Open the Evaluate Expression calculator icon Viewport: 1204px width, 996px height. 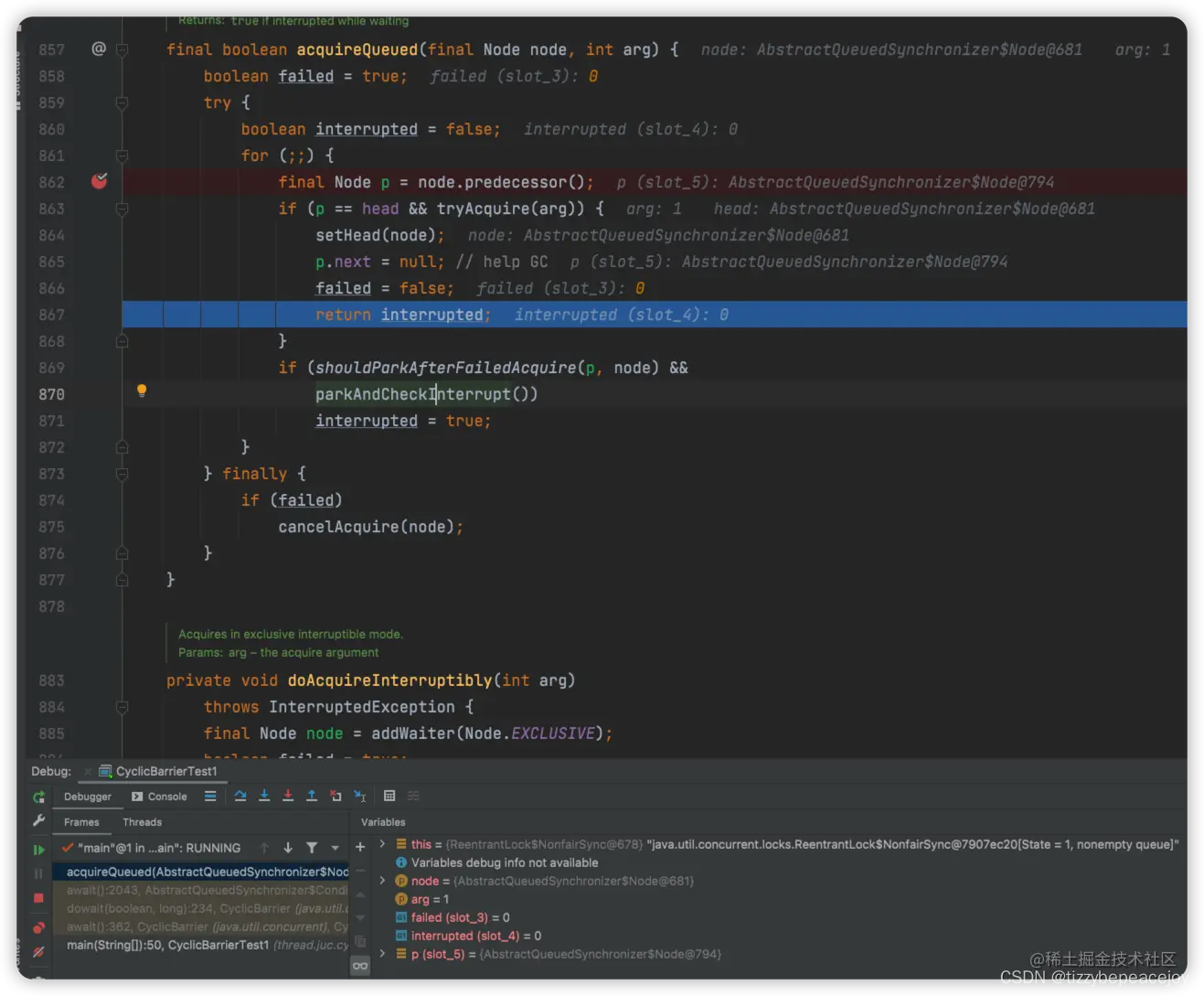[x=389, y=797]
